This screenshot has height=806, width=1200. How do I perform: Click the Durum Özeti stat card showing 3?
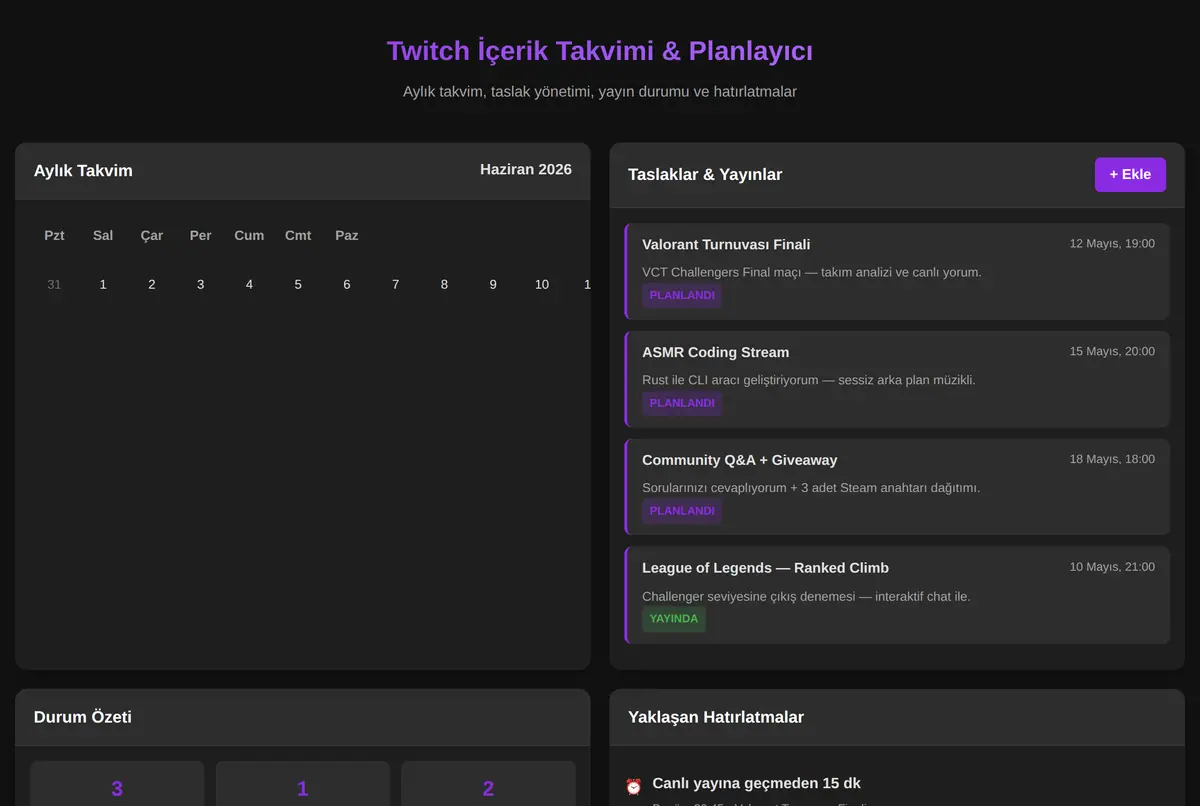(x=117, y=784)
